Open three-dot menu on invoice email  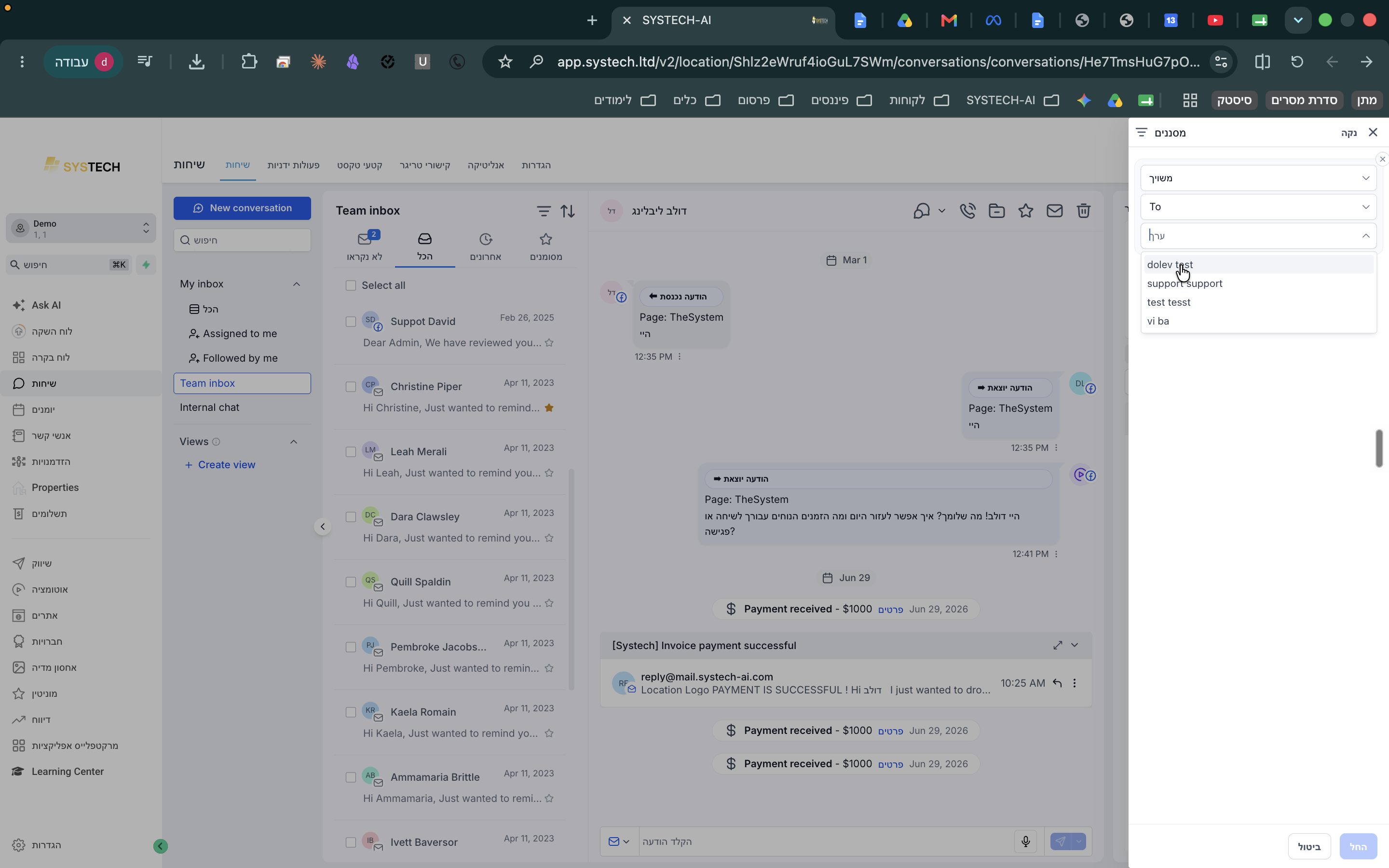point(1075,683)
